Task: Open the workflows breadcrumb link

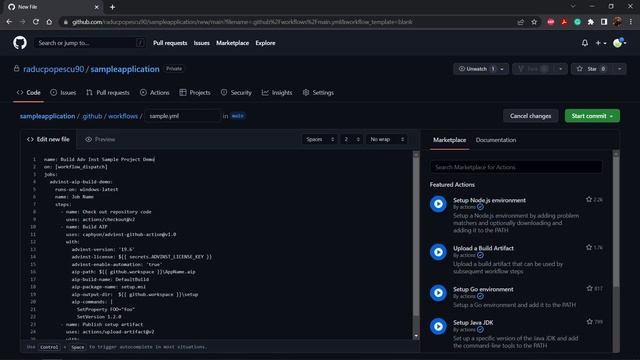Action: [123, 116]
